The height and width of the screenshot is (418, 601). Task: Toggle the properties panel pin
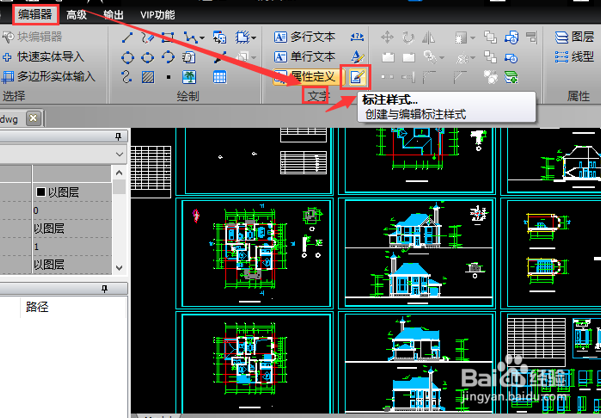(x=118, y=136)
